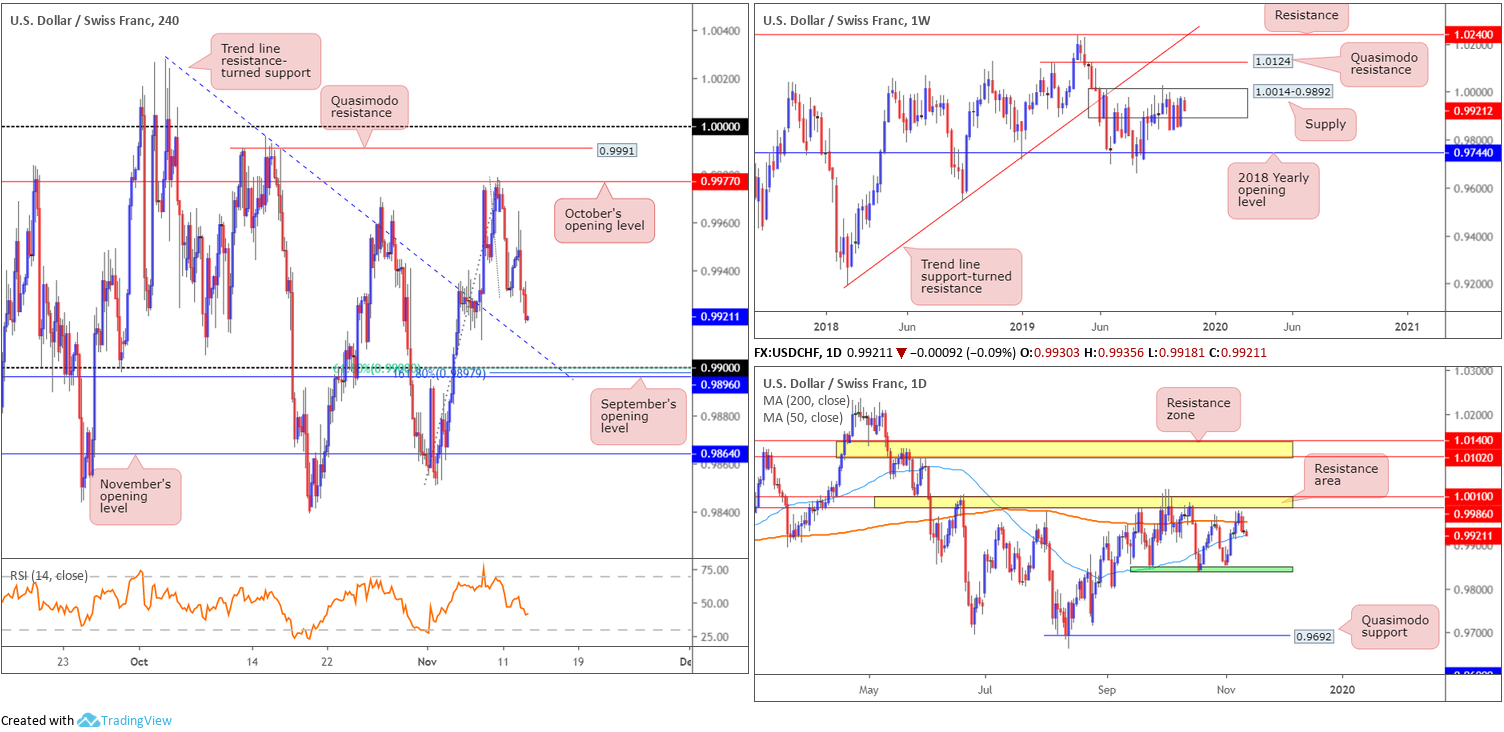Click November's opening level callout

click(x=135, y=497)
